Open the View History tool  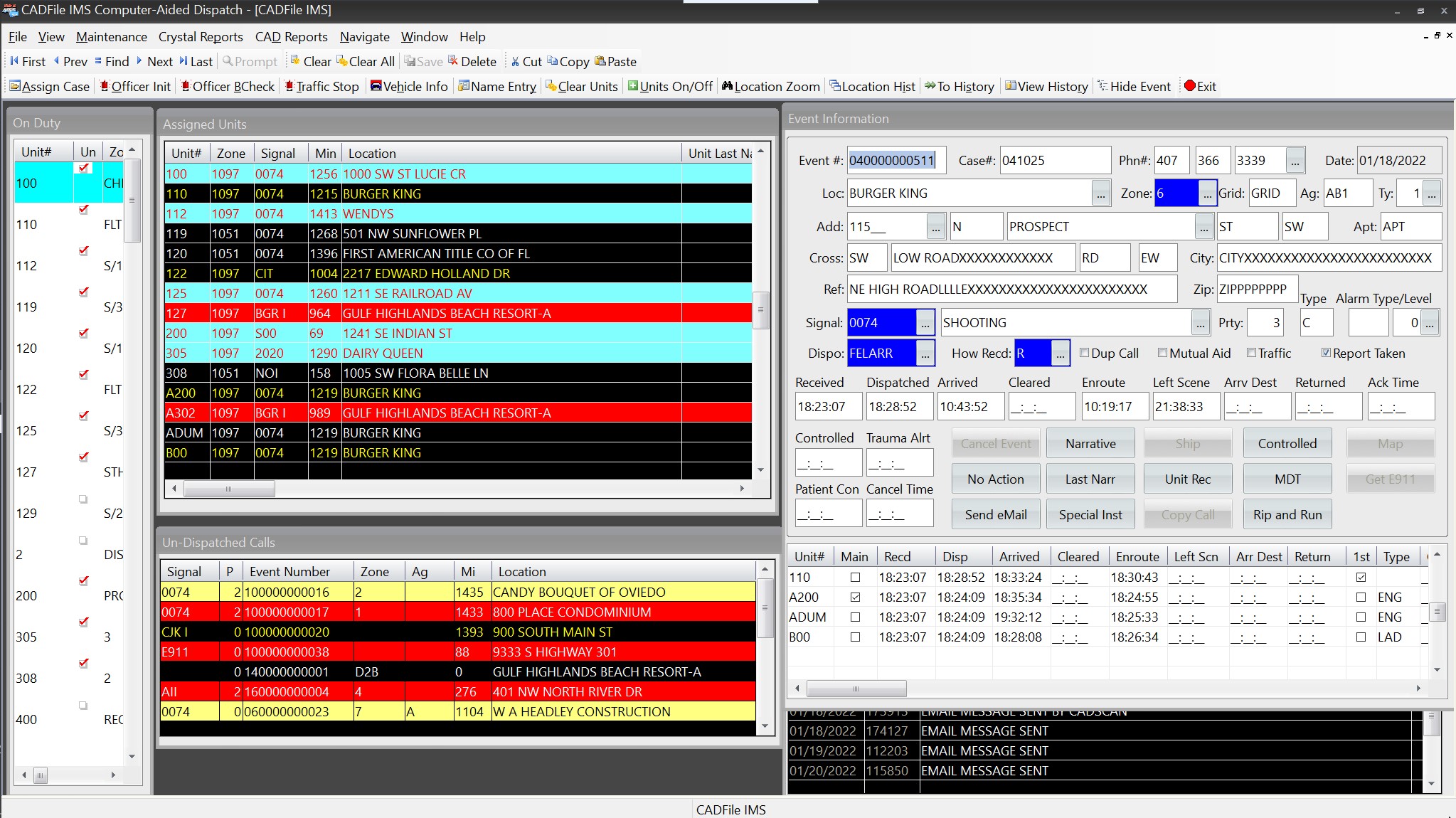[1010, 86]
